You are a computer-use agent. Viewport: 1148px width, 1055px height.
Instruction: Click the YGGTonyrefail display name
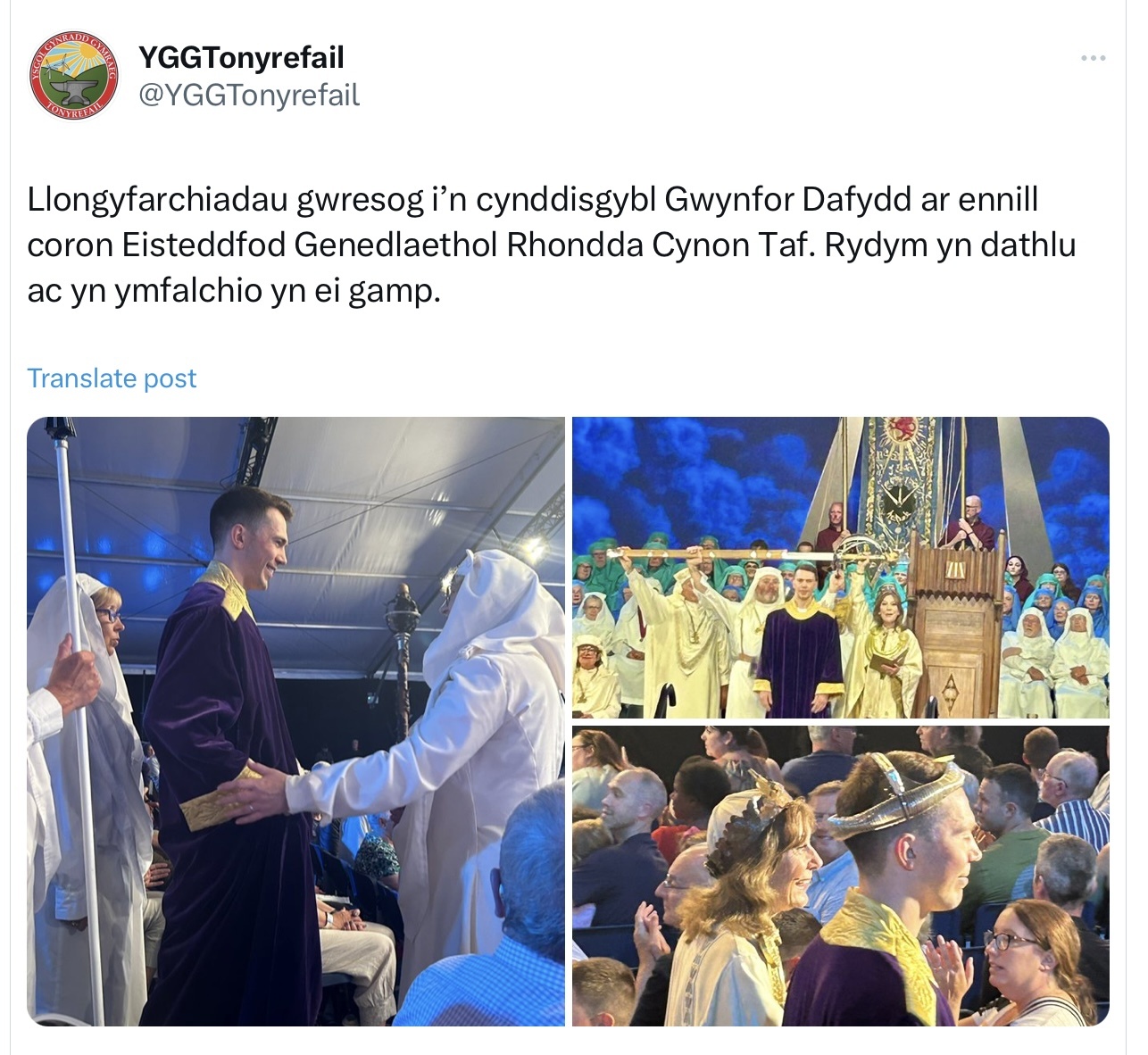tap(241, 57)
